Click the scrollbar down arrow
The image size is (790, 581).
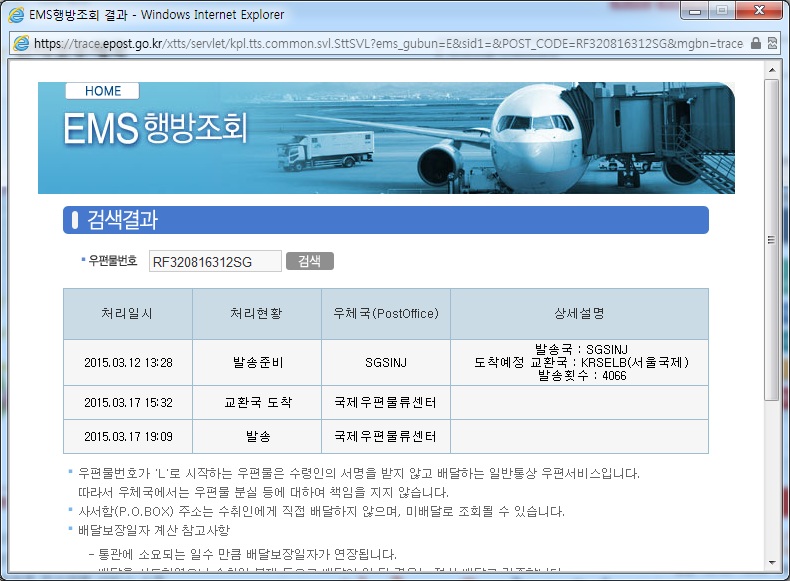click(x=772, y=563)
